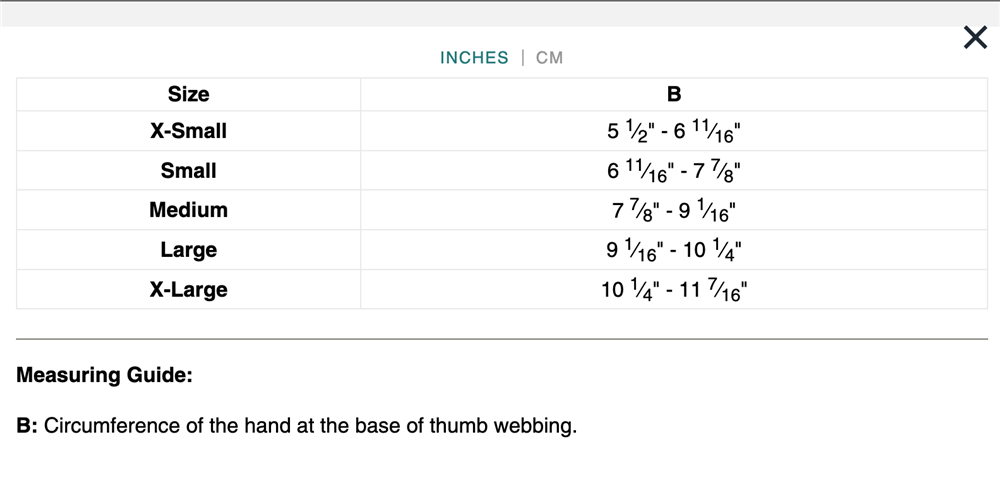Select the Large size row label
This screenshot has height=478, width=1000.
[188, 250]
